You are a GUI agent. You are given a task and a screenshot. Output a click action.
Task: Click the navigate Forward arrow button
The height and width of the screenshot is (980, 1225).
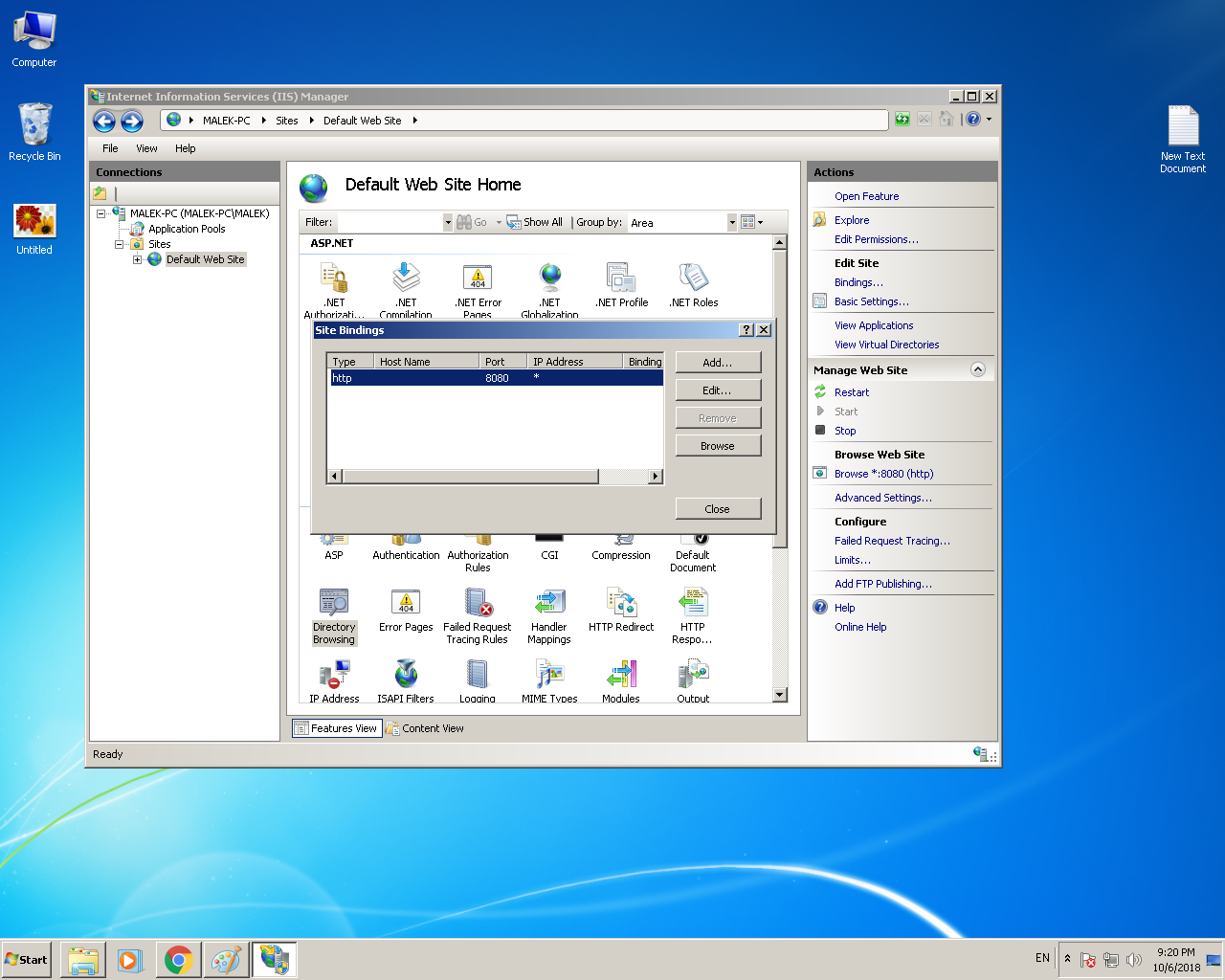coord(132,121)
